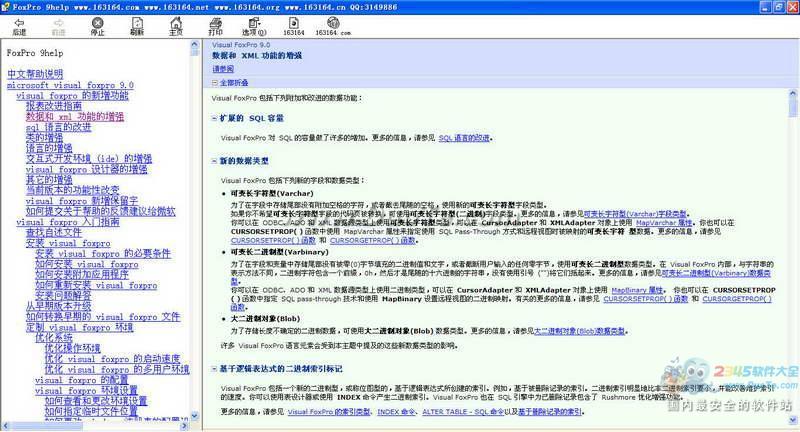
Task: Open 如何指定临时文件位置 tree entry
Action: click(91, 411)
